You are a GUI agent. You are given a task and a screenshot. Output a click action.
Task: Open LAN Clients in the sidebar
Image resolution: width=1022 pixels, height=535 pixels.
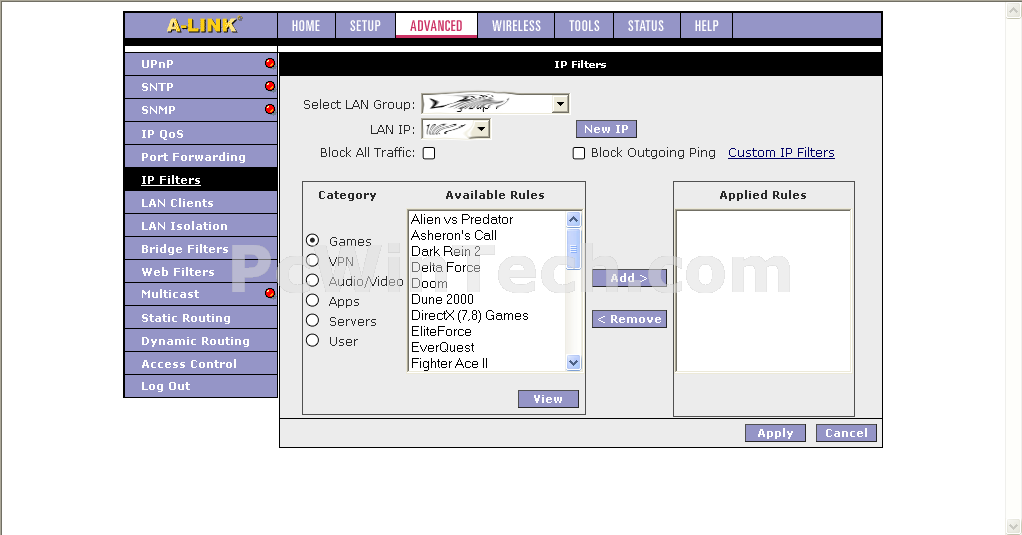[201, 203]
